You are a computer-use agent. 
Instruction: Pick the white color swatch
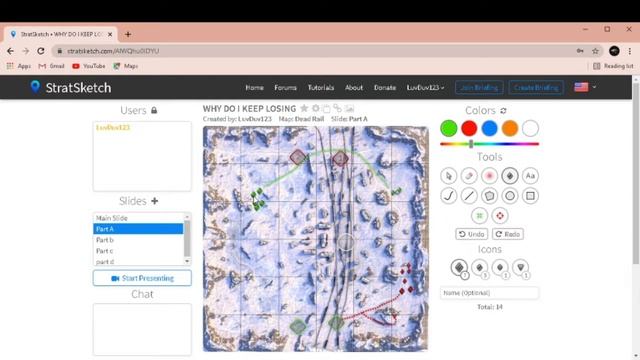530,128
